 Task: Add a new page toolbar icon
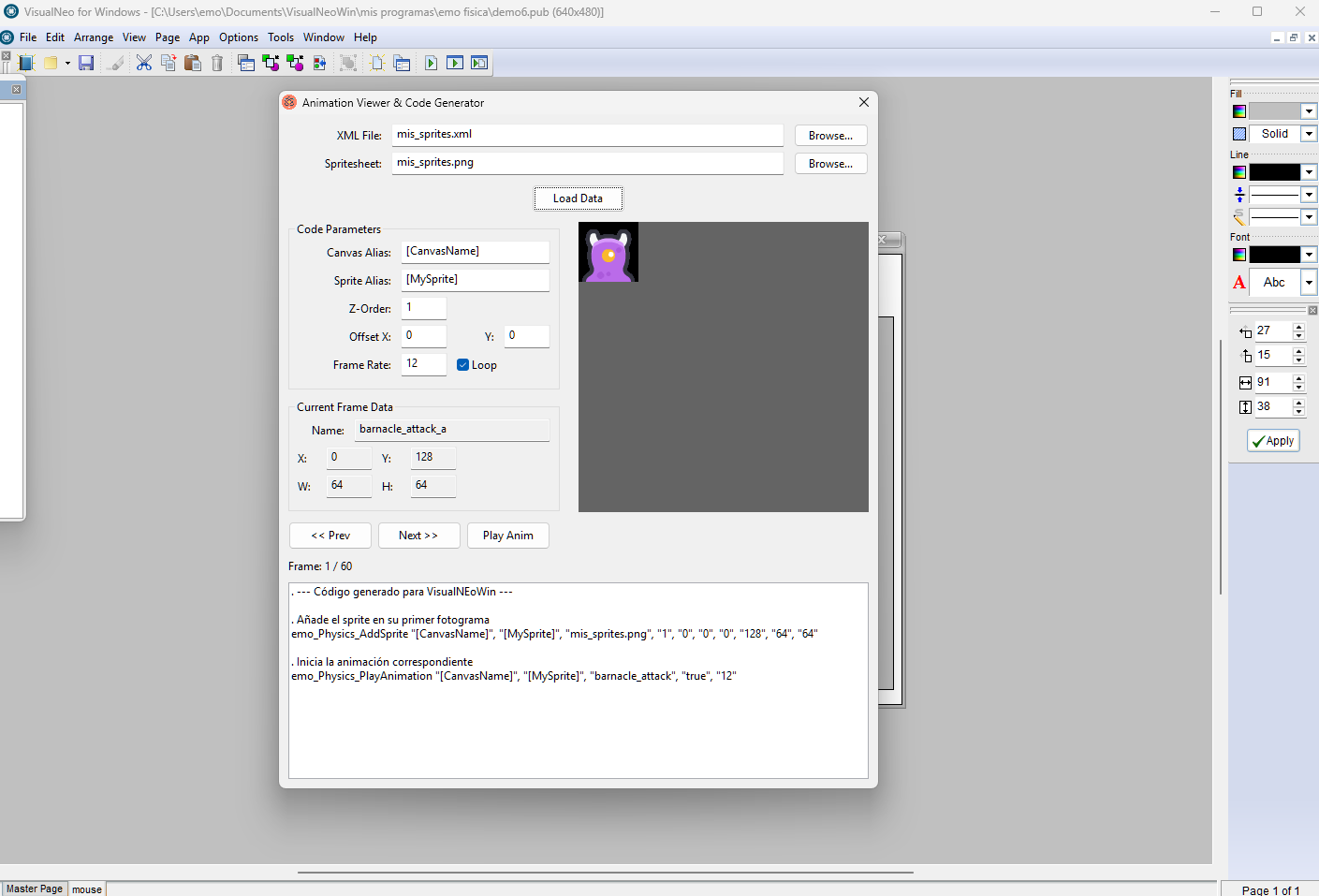pos(377,63)
